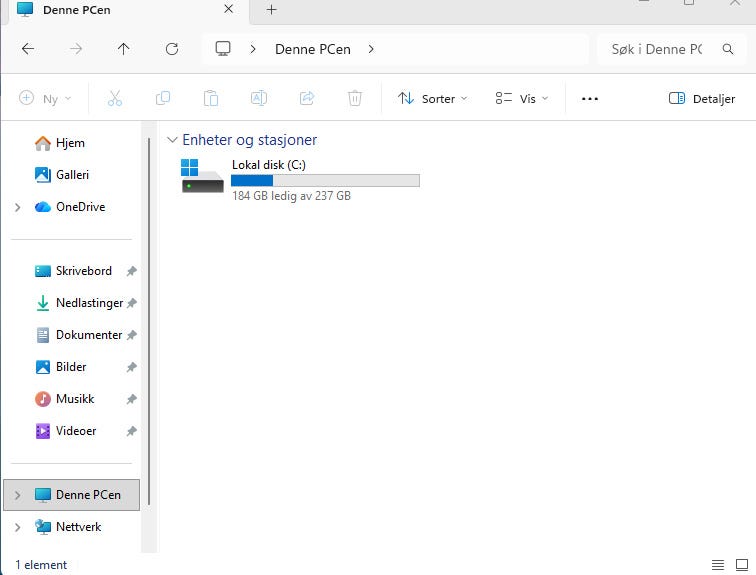The image size is (756, 575).
Task: Toggle the Detaljer pane
Action: tap(702, 99)
